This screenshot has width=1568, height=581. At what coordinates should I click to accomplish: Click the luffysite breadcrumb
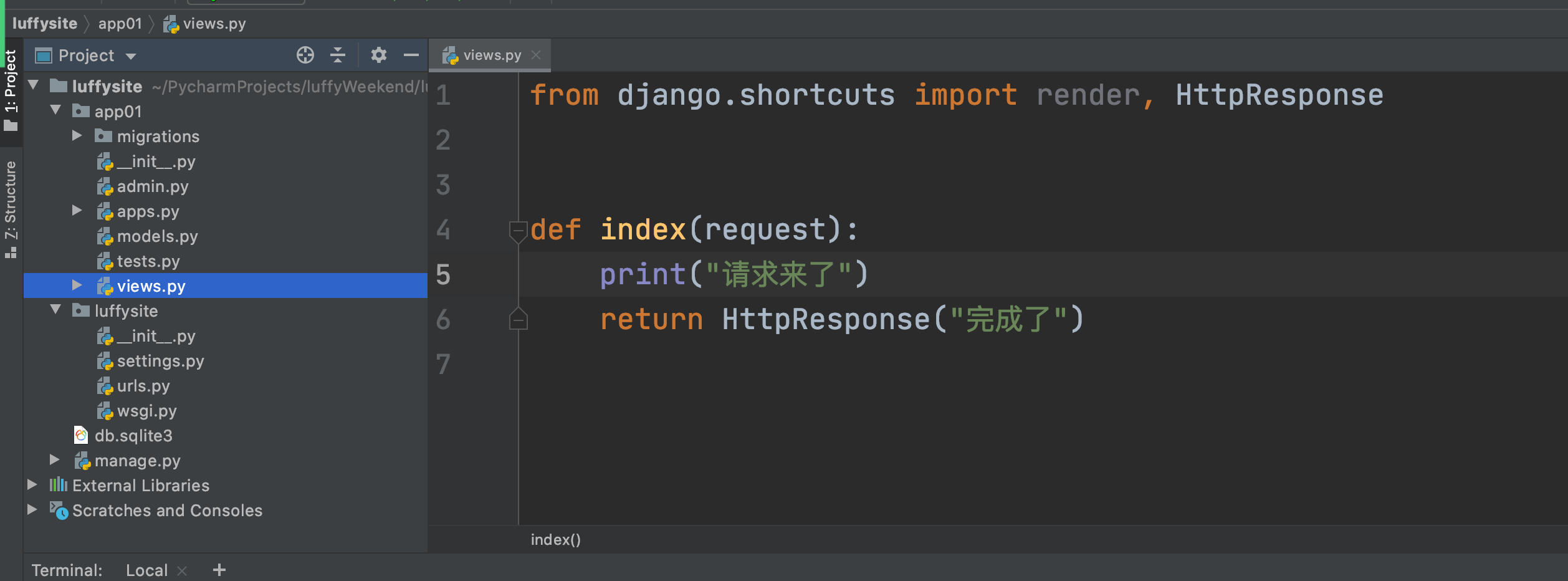(x=45, y=24)
